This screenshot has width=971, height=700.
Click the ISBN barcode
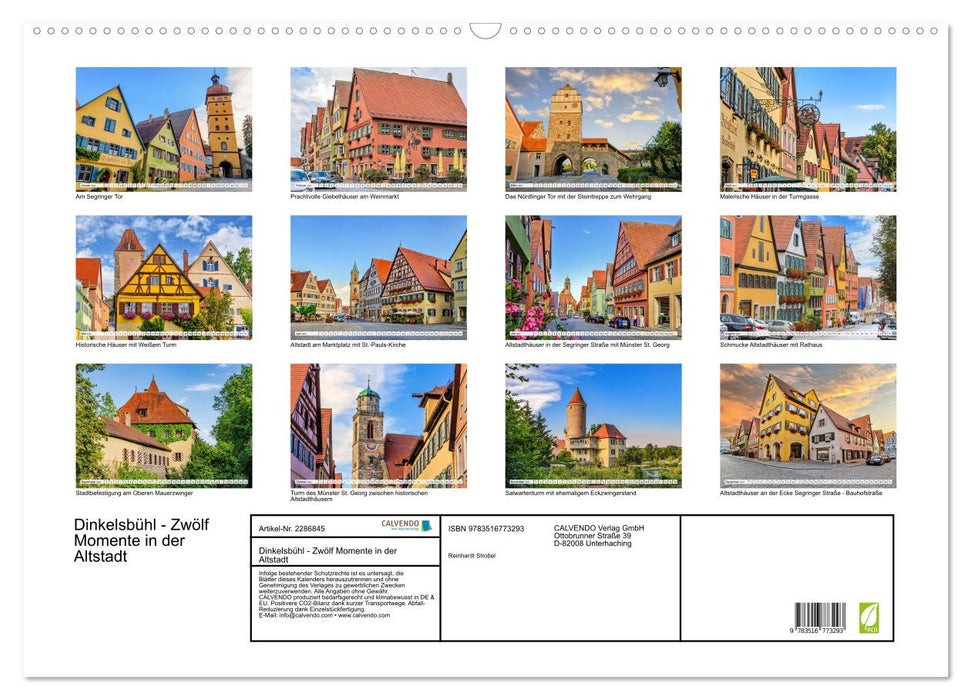pos(821,615)
